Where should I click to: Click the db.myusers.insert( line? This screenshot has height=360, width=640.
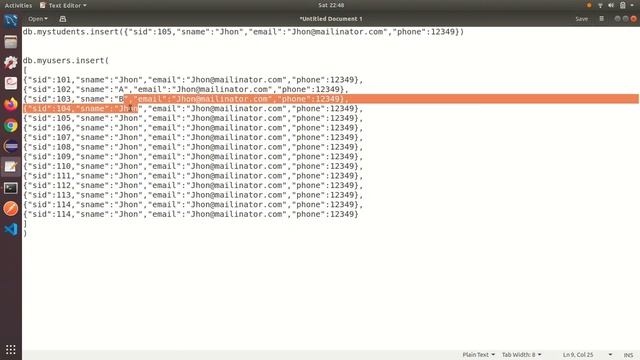pyautogui.click(x=66, y=60)
